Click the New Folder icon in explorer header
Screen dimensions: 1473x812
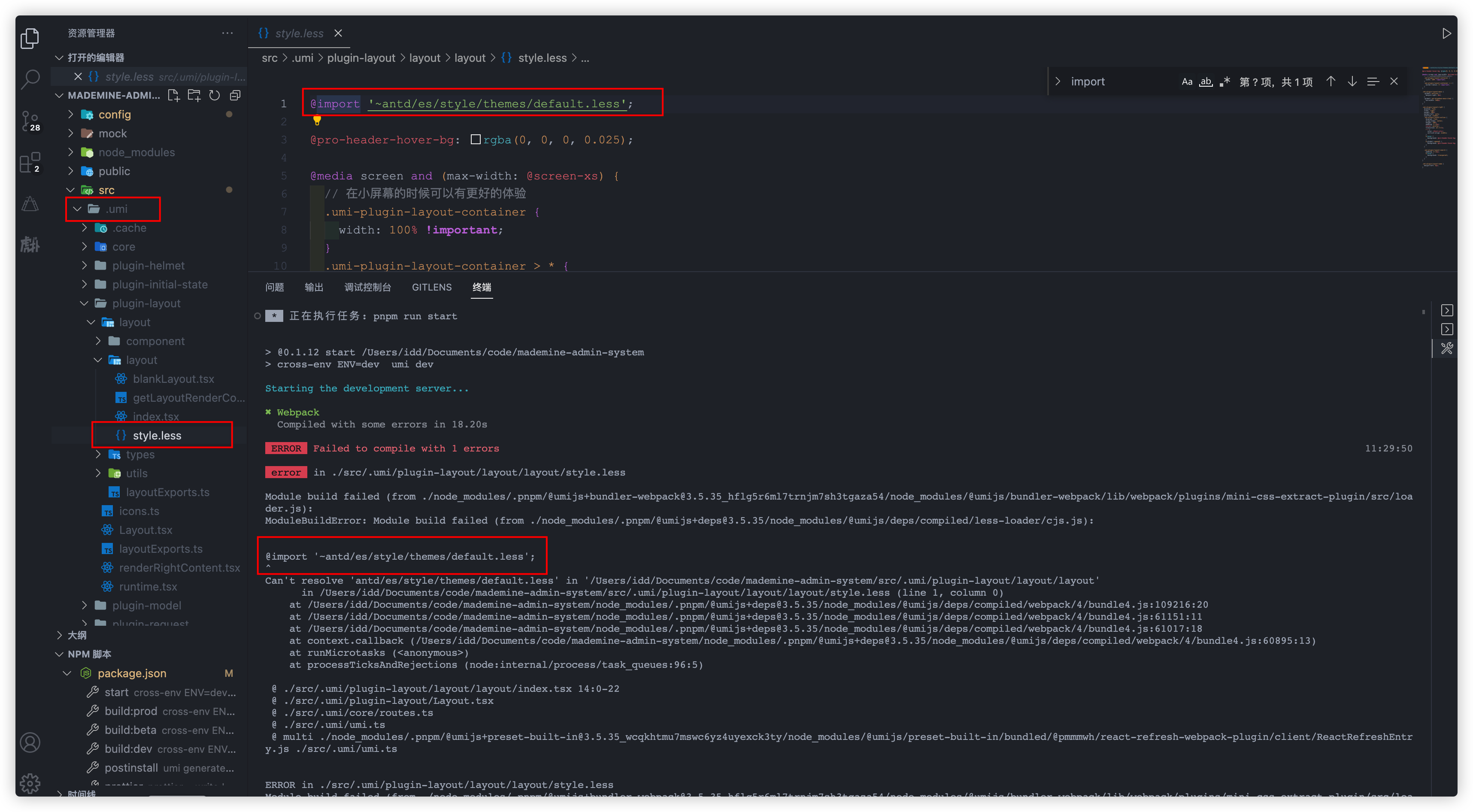click(x=194, y=96)
